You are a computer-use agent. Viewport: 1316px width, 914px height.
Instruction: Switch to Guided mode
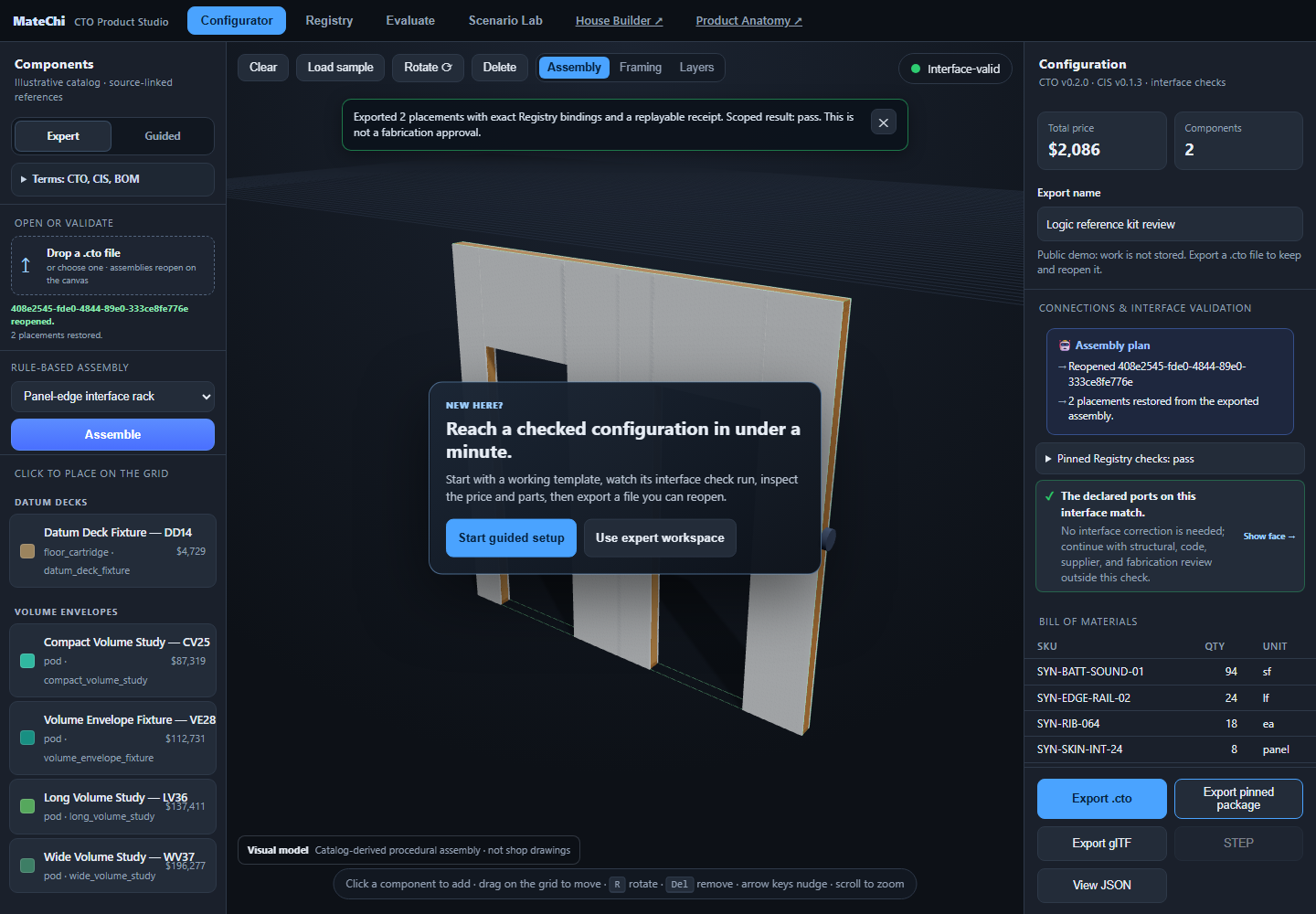point(163,136)
